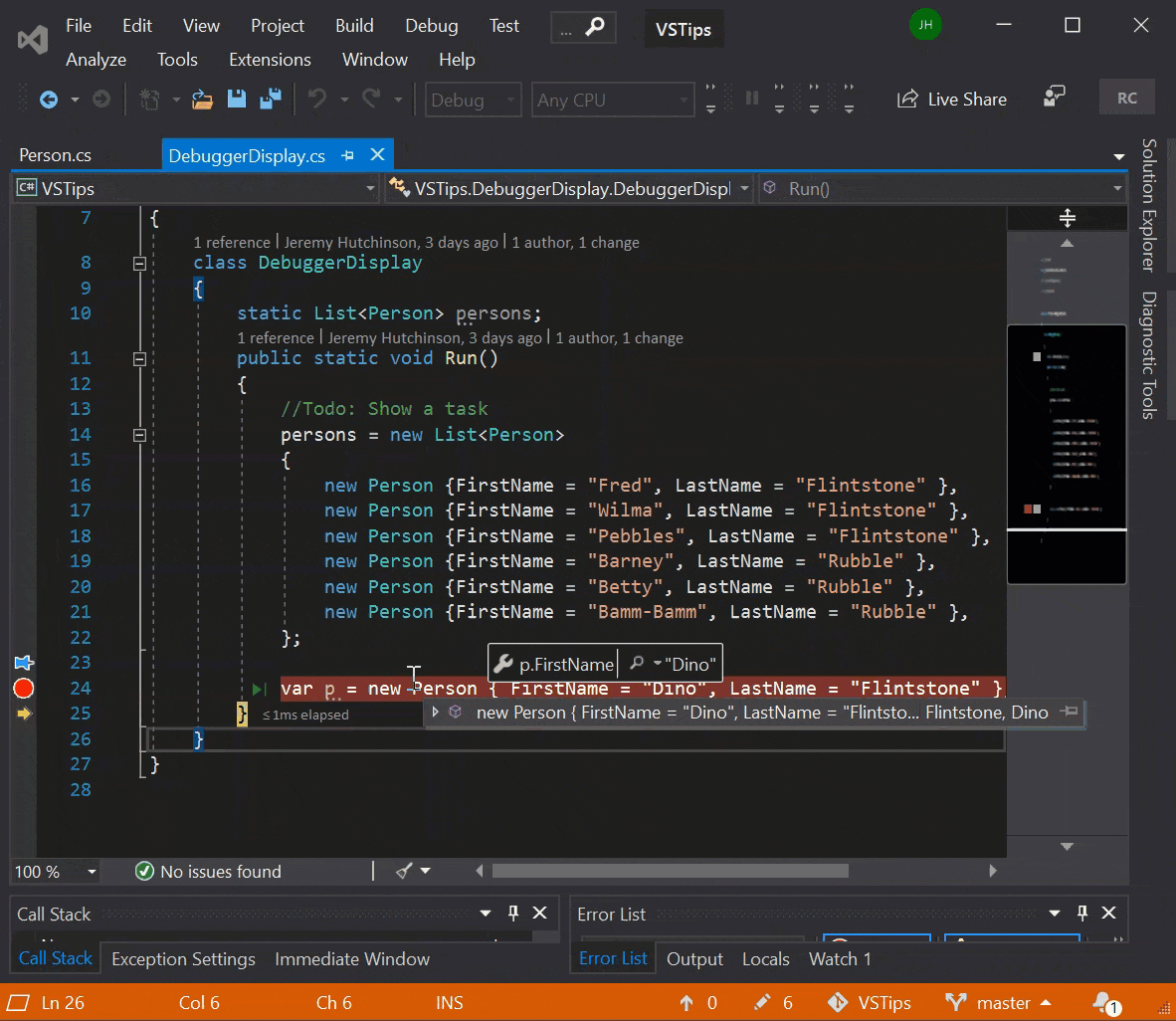Click the No issues found indicator

(x=208, y=872)
